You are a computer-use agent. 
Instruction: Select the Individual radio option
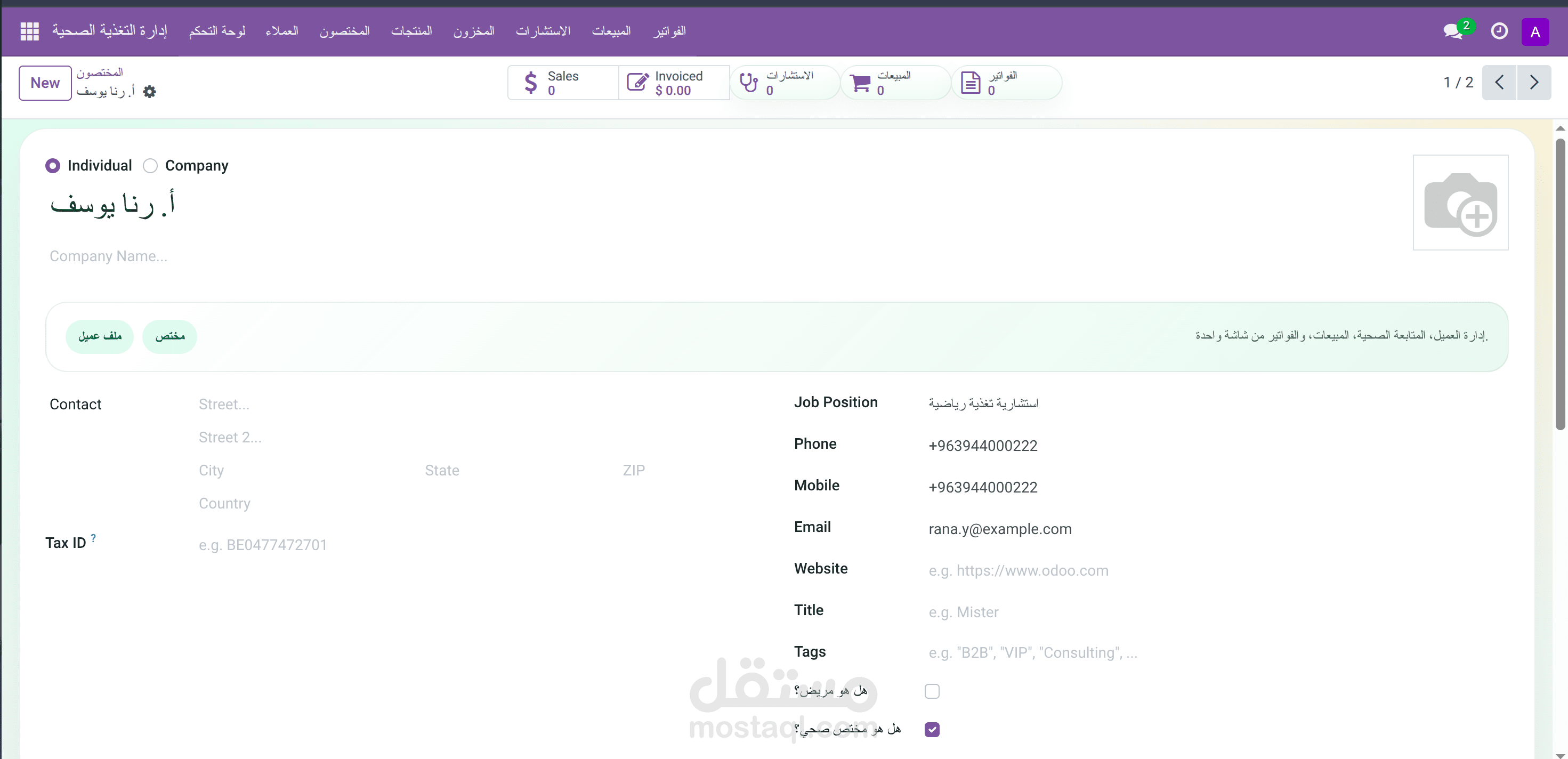[x=53, y=166]
